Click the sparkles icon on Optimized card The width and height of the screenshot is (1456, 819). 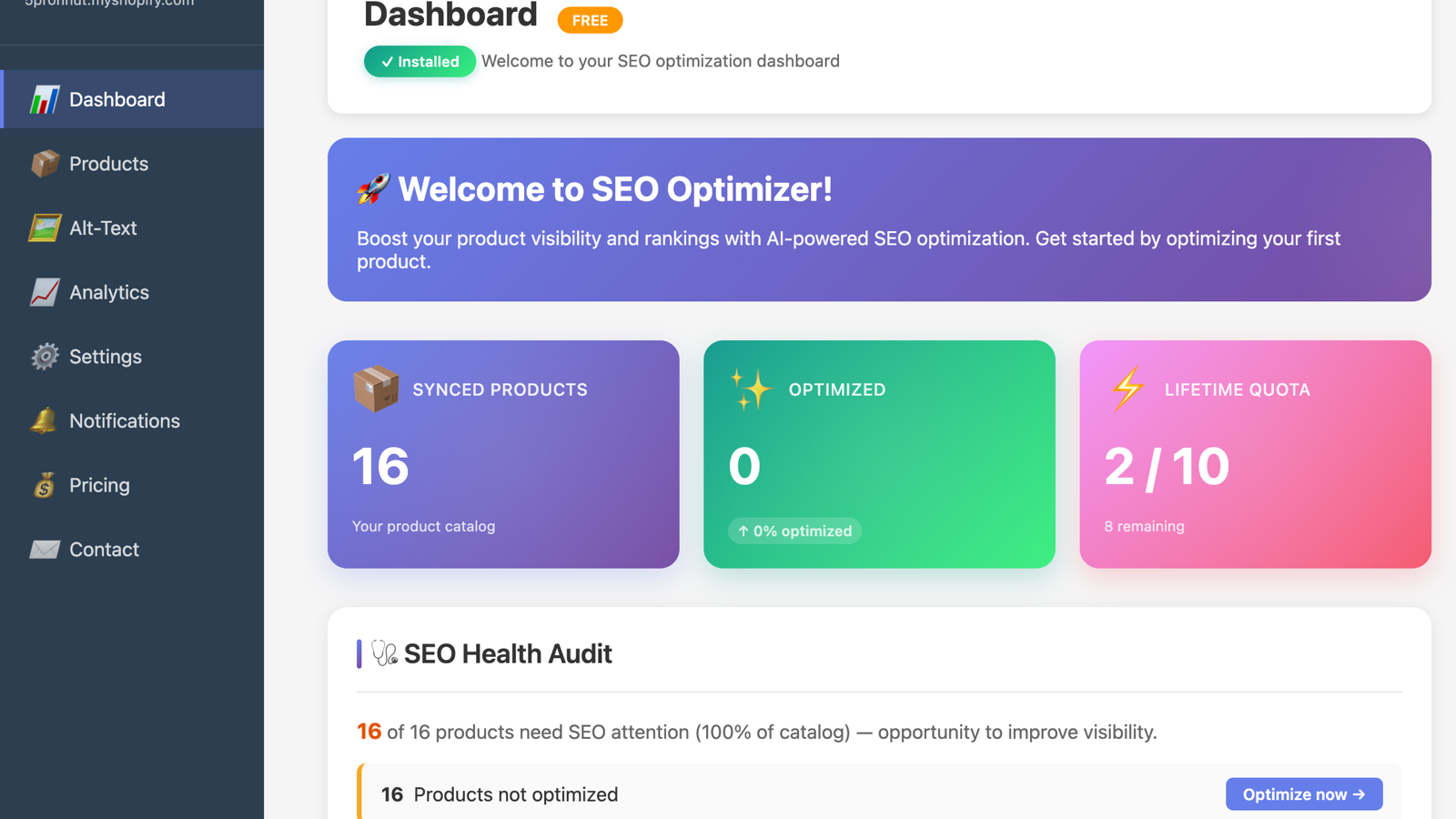click(x=752, y=389)
